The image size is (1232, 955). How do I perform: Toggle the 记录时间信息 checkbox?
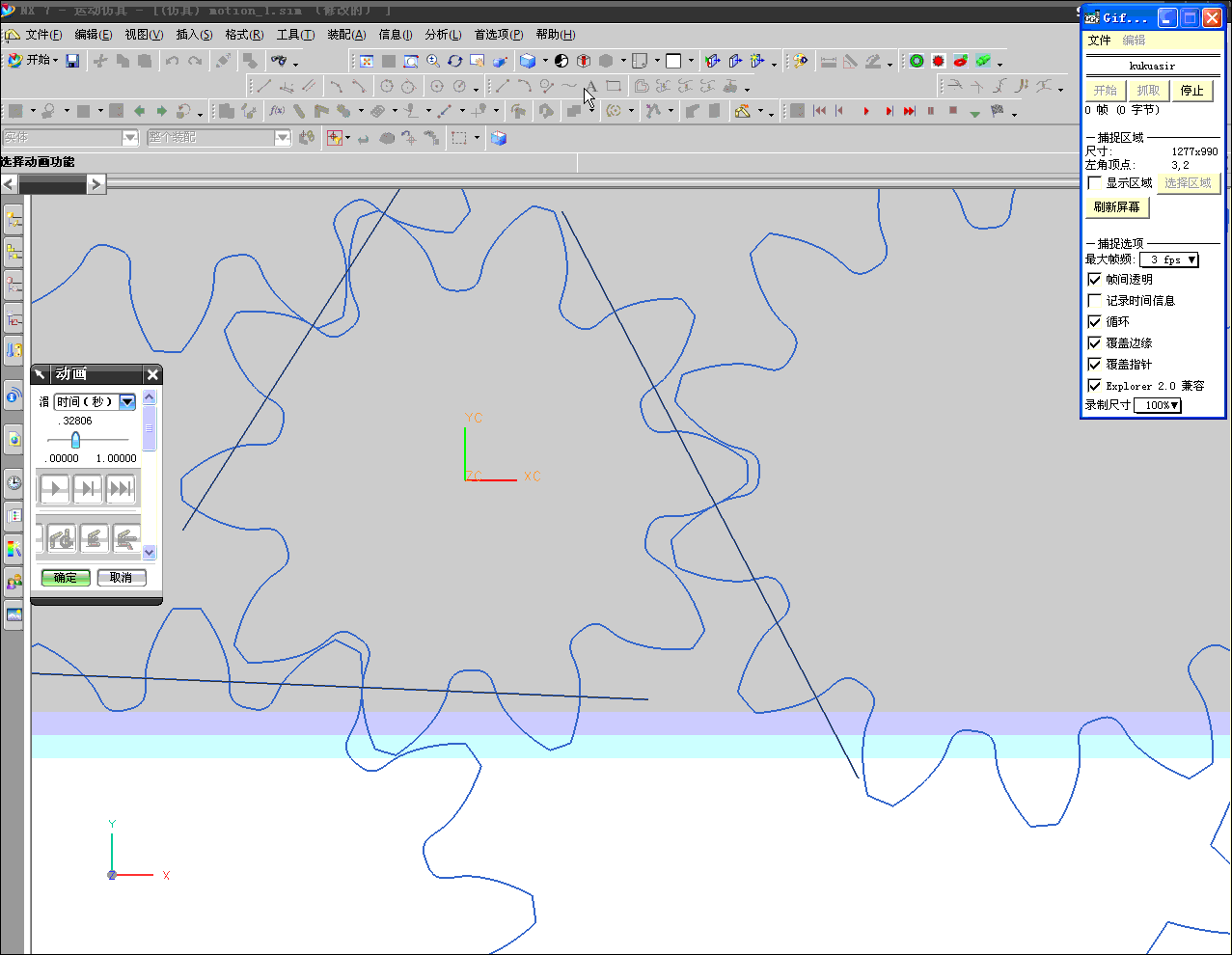1094,300
